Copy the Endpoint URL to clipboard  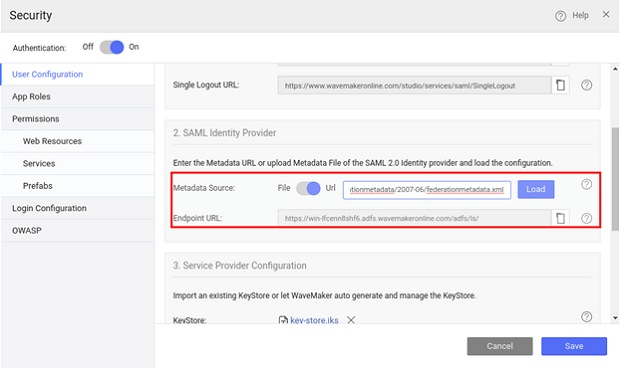point(560,218)
